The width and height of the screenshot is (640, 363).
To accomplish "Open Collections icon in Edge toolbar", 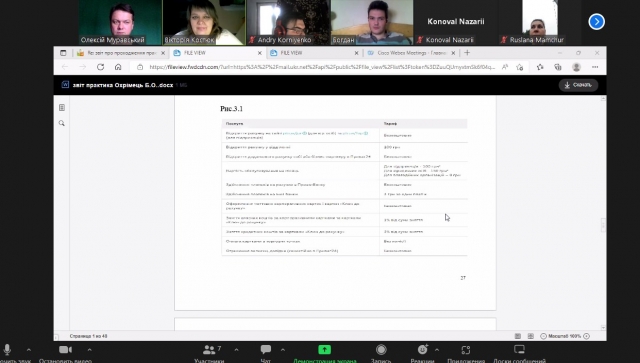I will tap(558, 67).
